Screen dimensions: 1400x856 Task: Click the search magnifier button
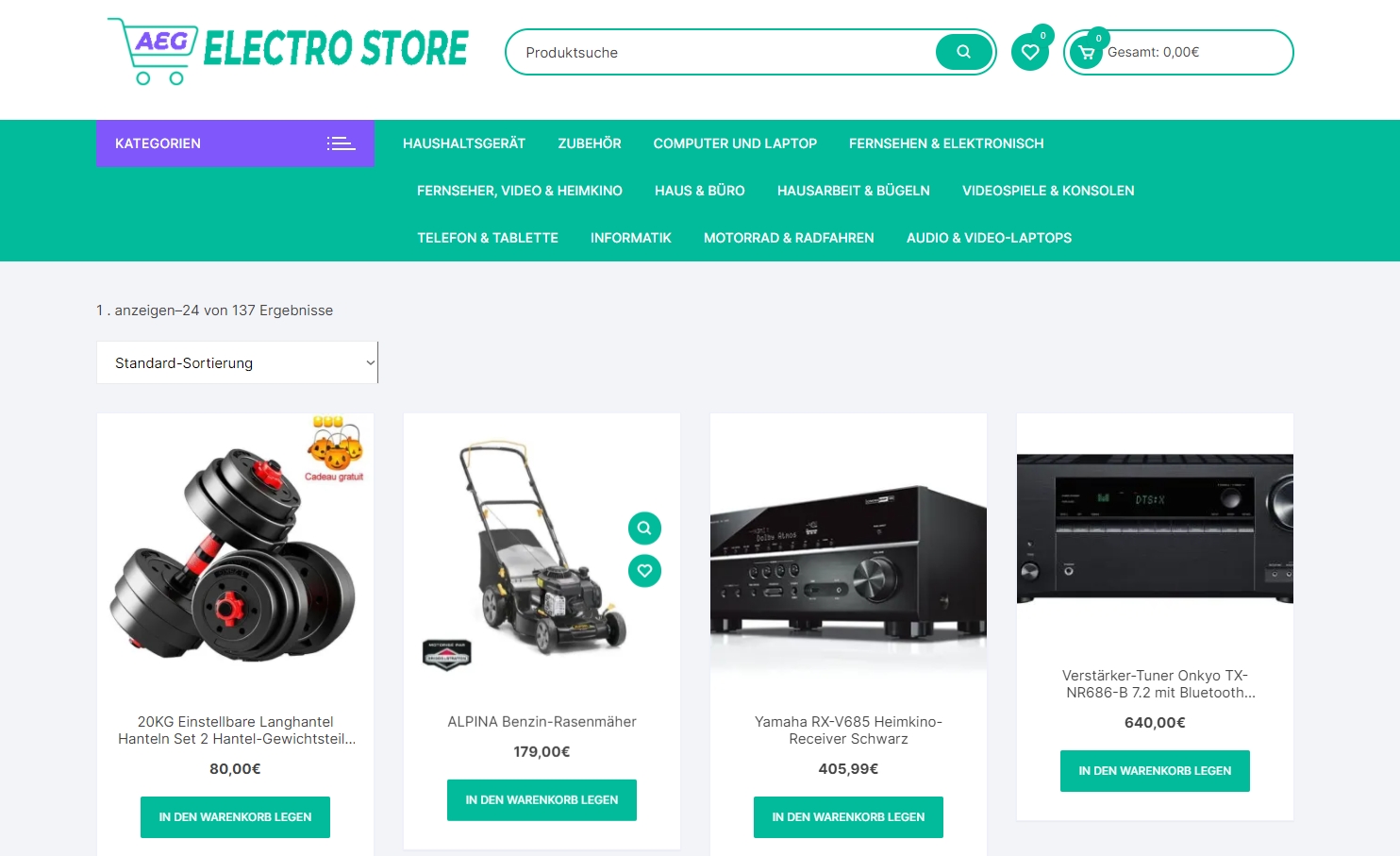click(x=963, y=52)
